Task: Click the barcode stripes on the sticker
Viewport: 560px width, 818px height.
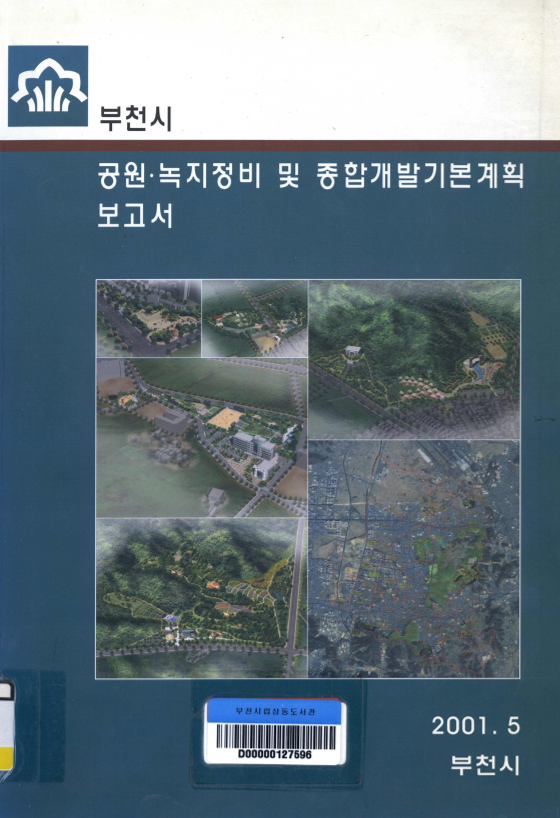Action: [275, 737]
